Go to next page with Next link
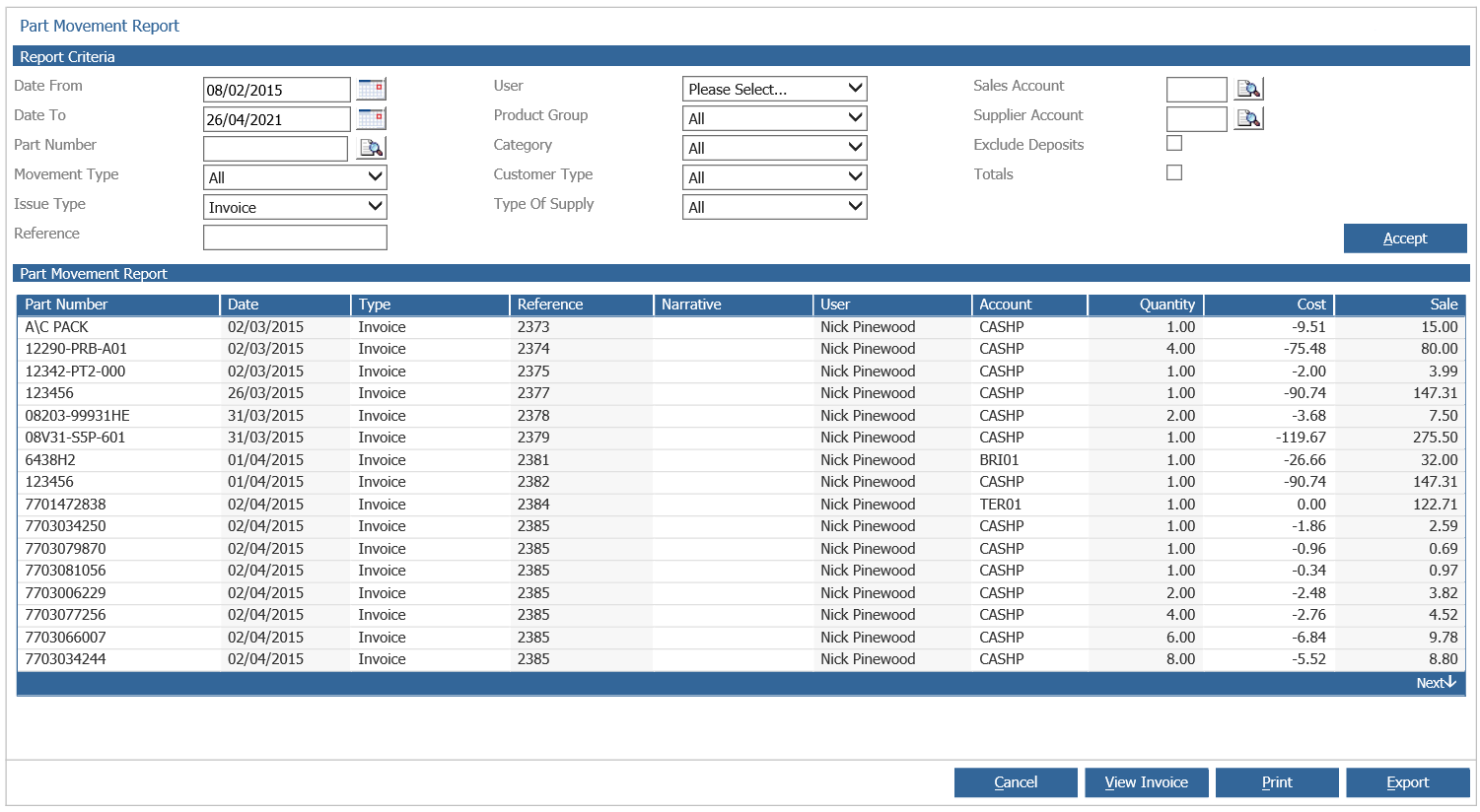Image resolution: width=1480 pixels, height=812 pixels. coord(1436,683)
